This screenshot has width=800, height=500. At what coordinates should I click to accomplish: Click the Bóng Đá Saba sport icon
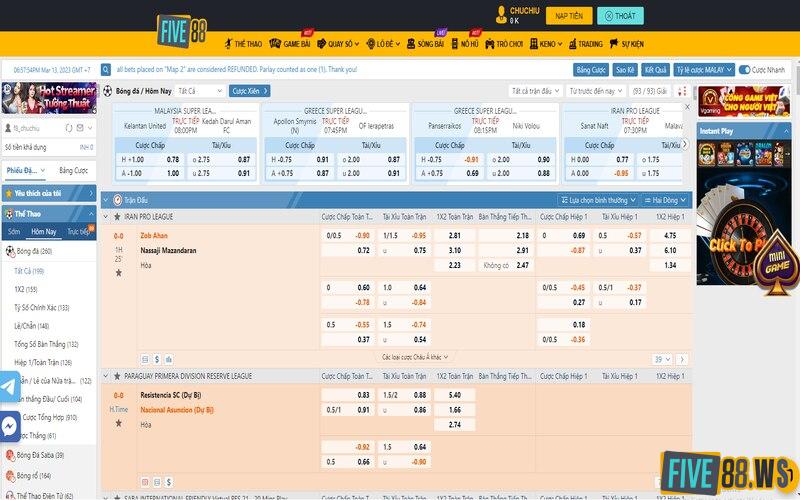pyautogui.click(x=10, y=455)
